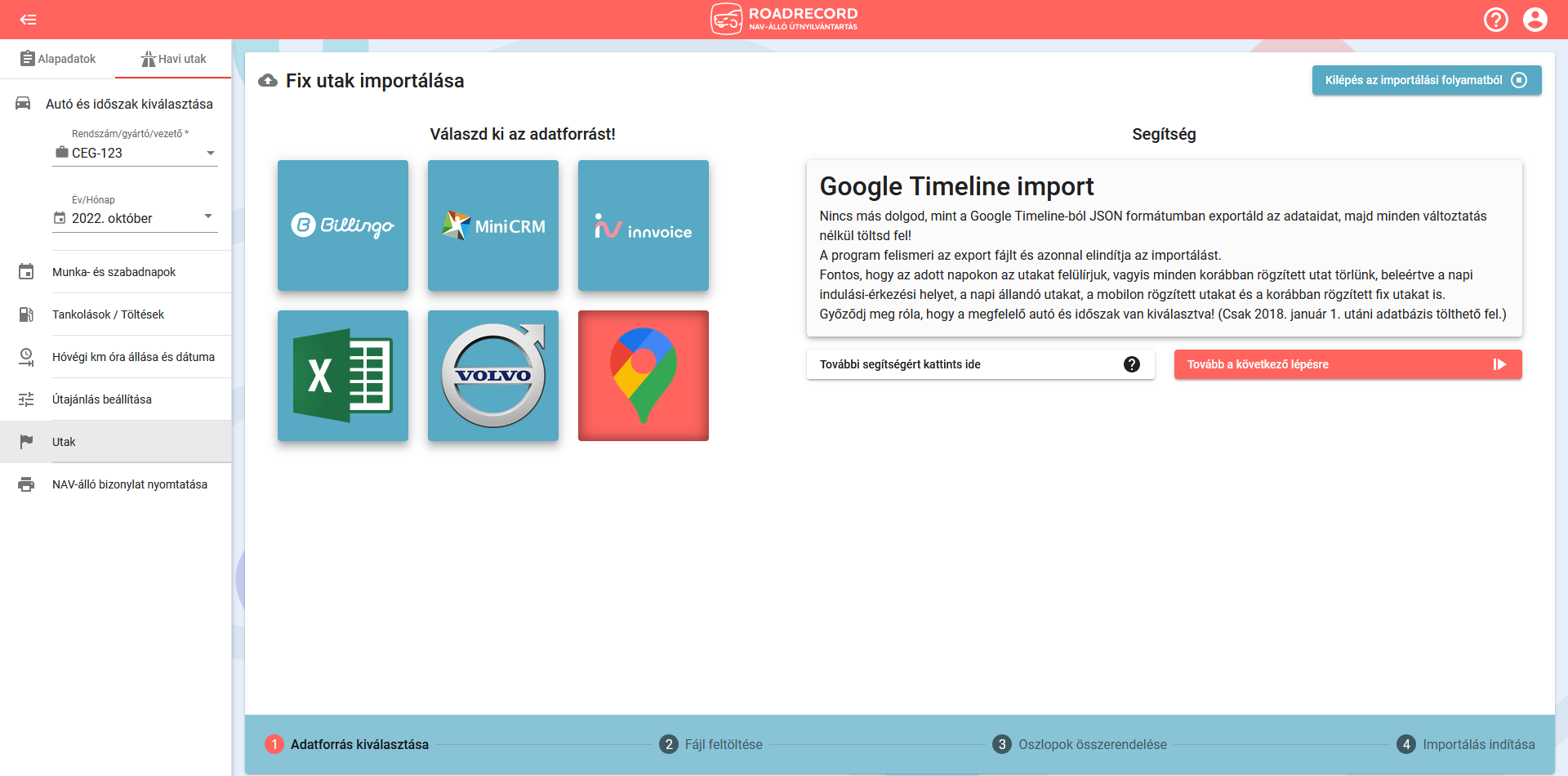Image resolution: width=1568 pixels, height=776 pixels.
Task: Open the CEG-123 vehicle dropdown
Action: click(135, 153)
